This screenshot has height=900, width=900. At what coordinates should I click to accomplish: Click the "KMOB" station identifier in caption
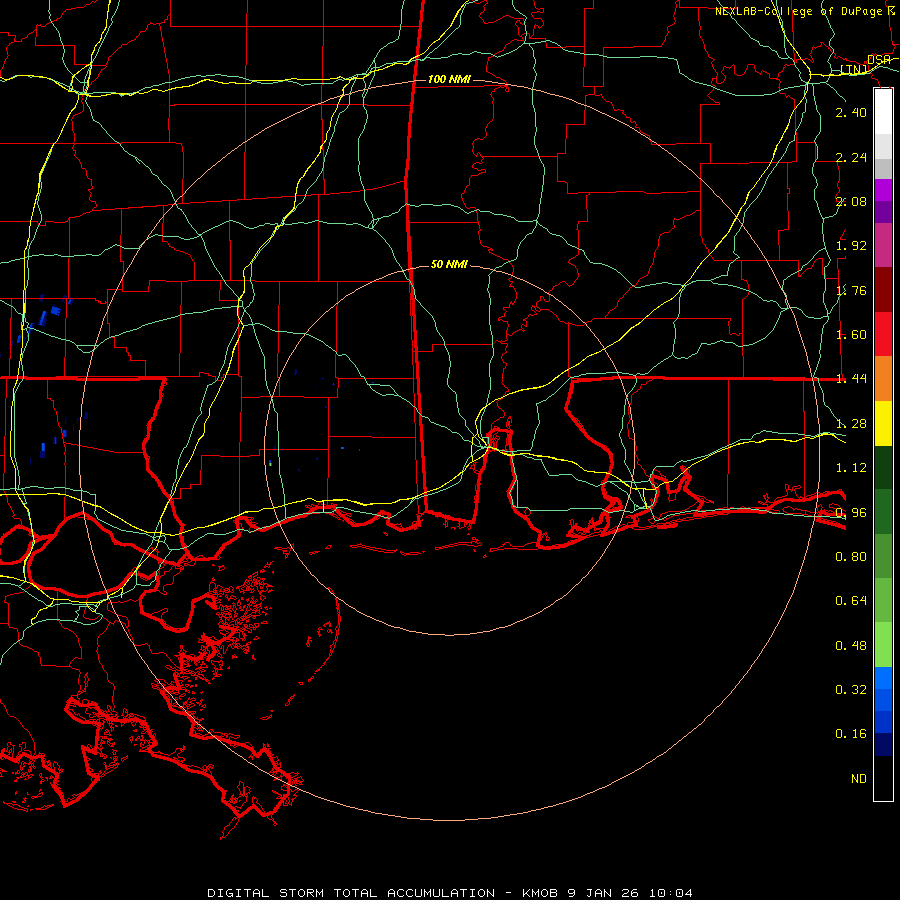pos(540,893)
